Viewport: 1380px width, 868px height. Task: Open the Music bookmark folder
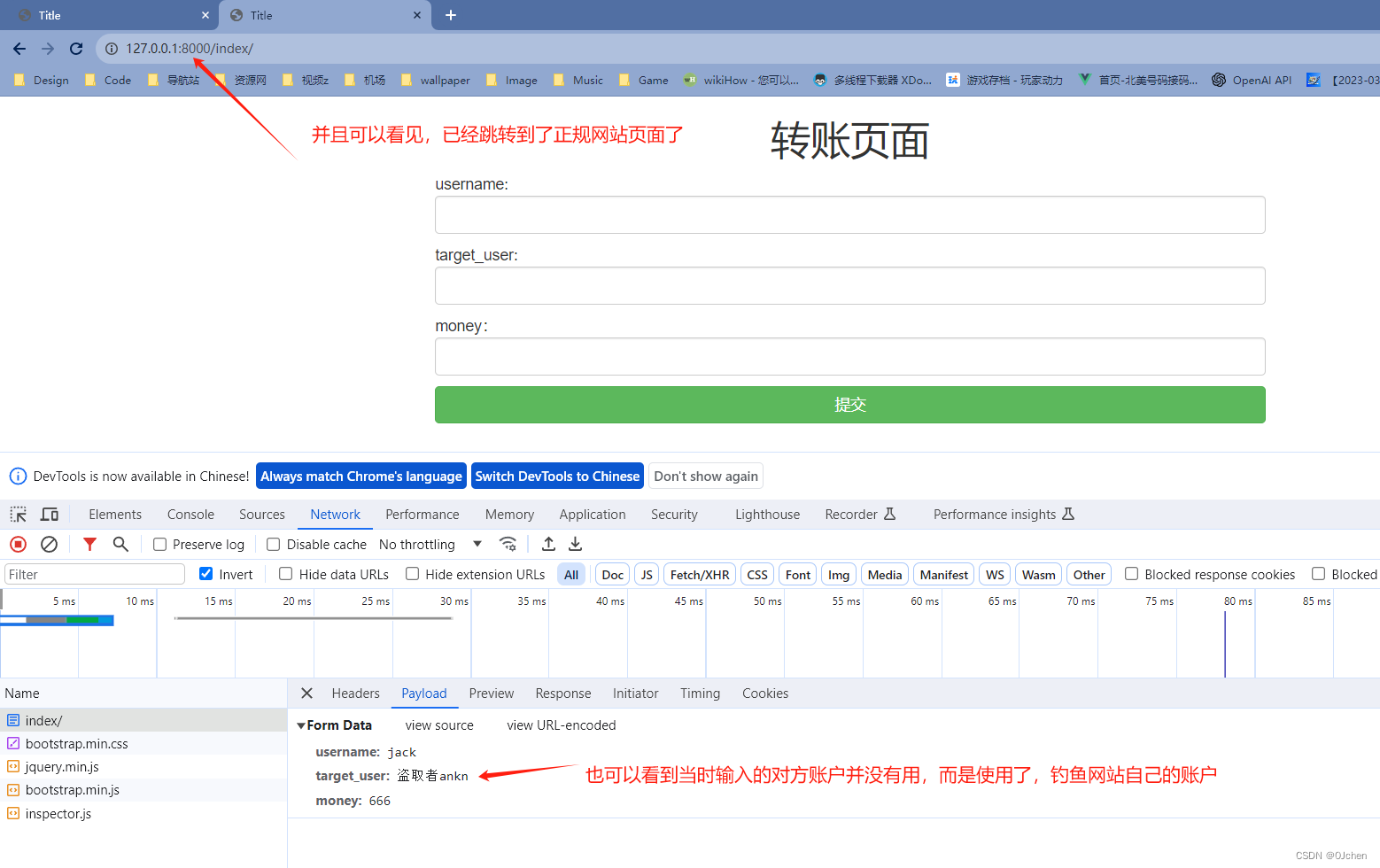[578, 81]
